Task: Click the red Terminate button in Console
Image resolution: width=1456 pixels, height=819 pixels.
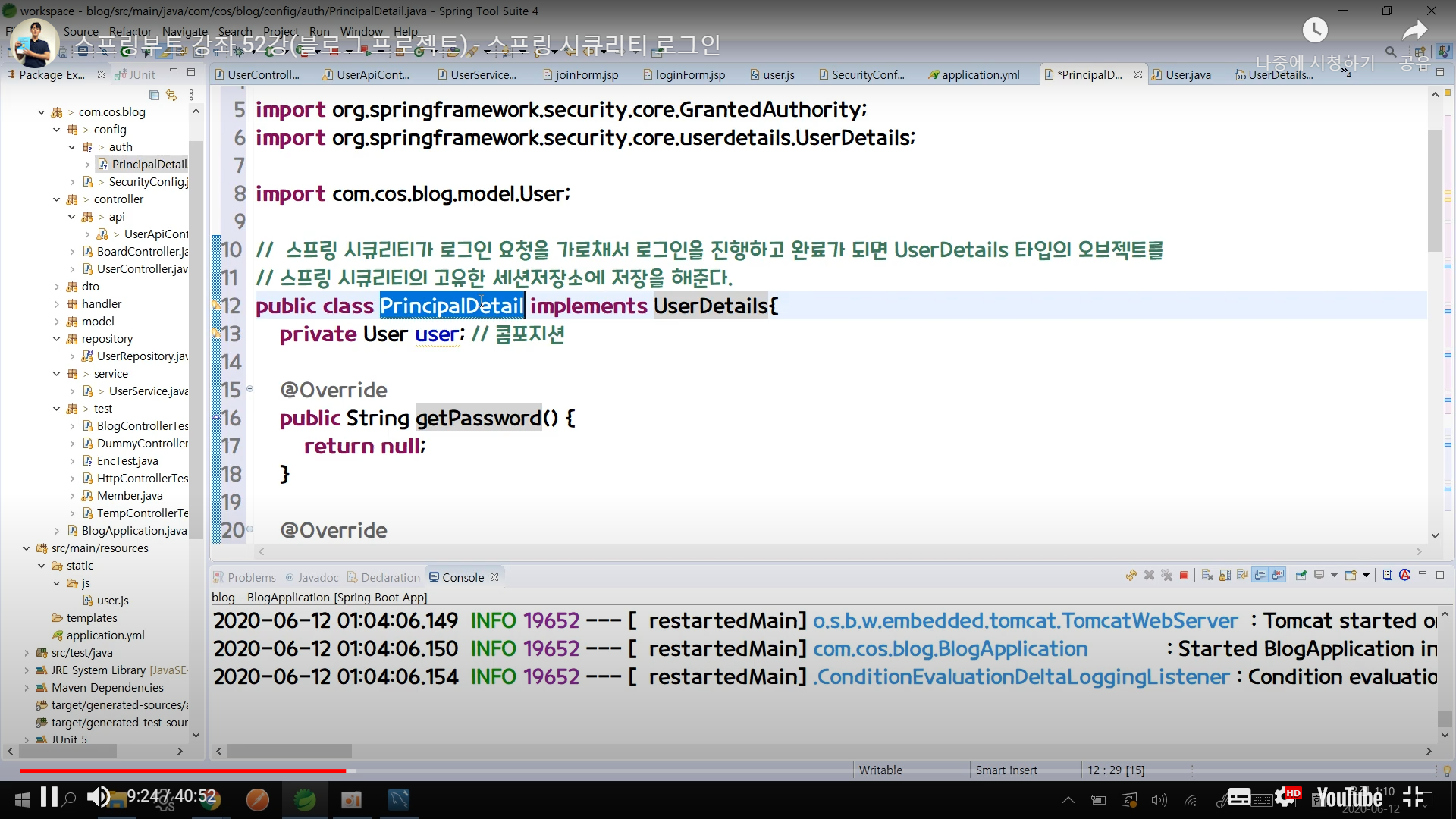Action: [1184, 576]
